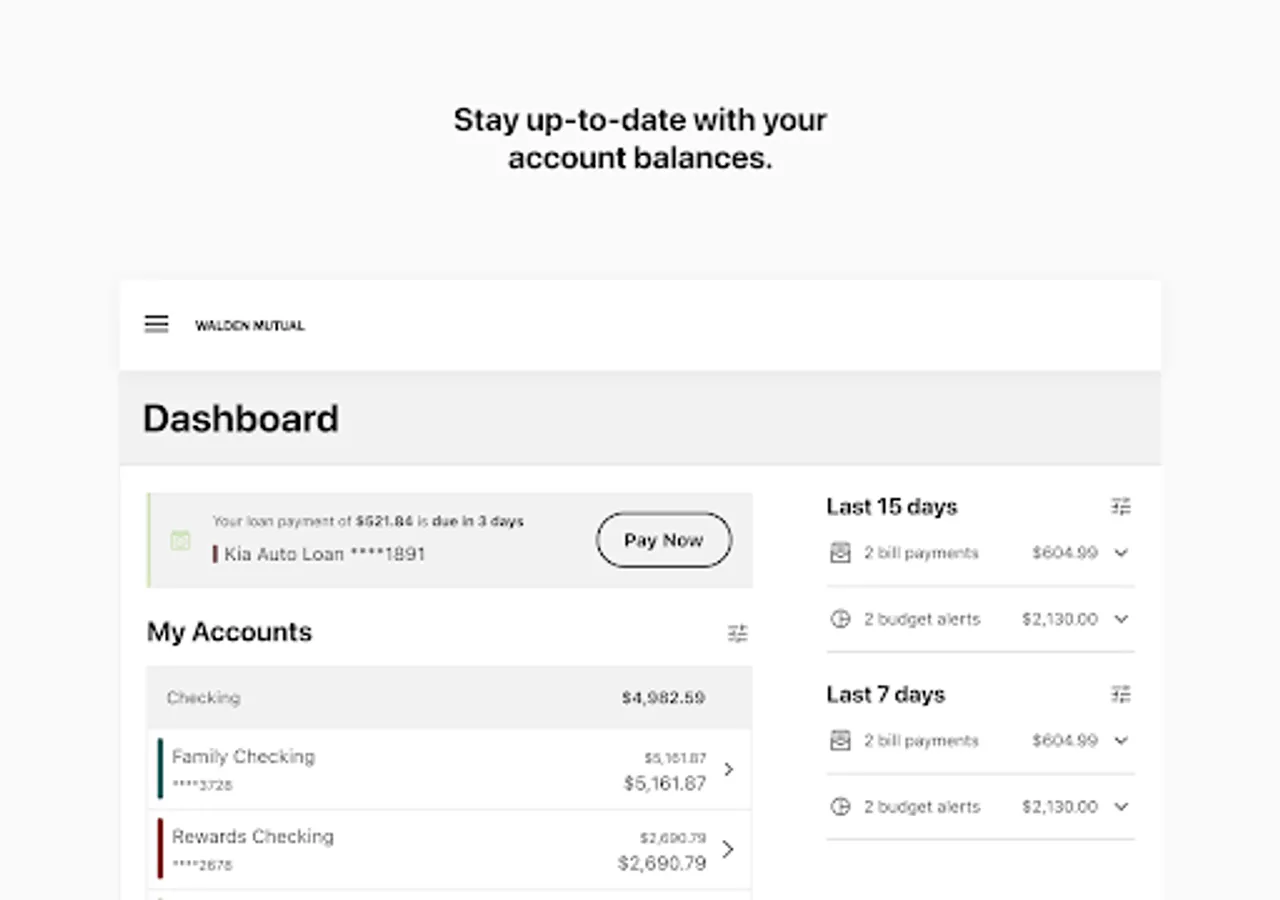The height and width of the screenshot is (900, 1280).
Task: Click bill payments icon under Last 15 days
Action: pyautogui.click(x=840, y=553)
